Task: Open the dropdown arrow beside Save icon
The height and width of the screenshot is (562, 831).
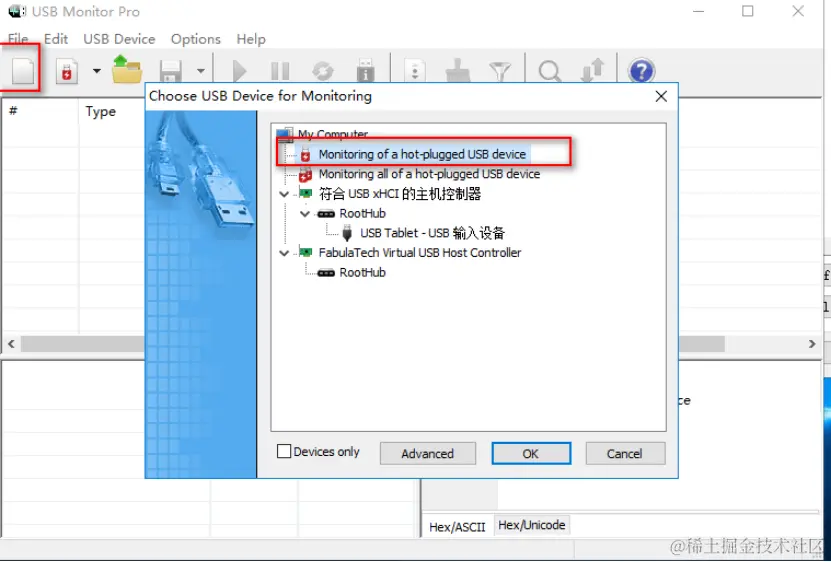Action: click(x=200, y=71)
